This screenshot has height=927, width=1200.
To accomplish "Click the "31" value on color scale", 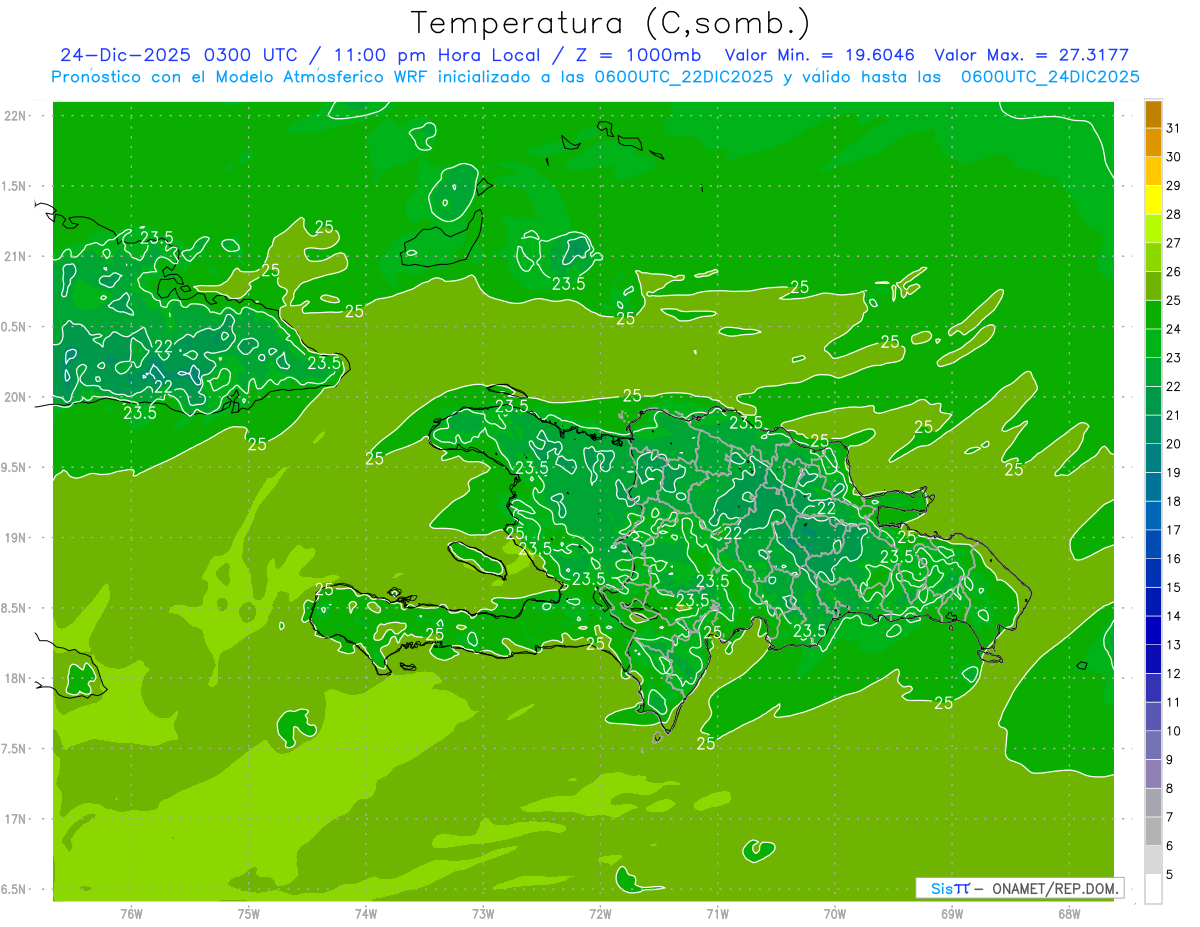I will pos(1174,128).
